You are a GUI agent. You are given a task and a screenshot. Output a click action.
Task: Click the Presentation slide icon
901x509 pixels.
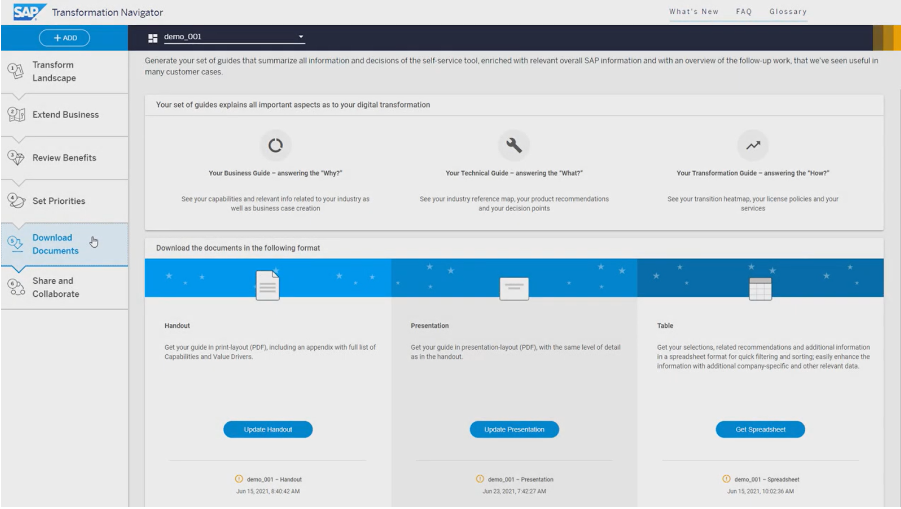[514, 288]
